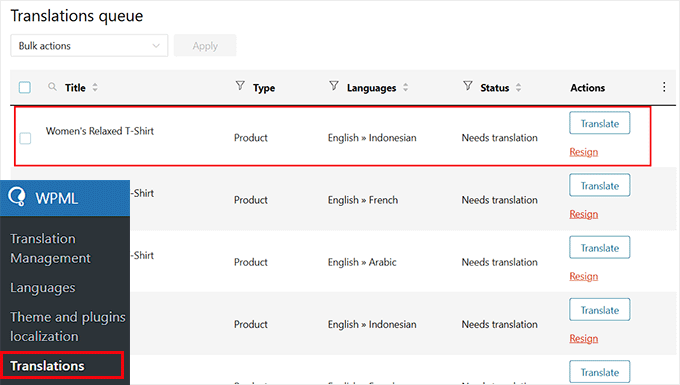Open Translation Management in the WPML menu

pyautogui.click(x=50, y=248)
